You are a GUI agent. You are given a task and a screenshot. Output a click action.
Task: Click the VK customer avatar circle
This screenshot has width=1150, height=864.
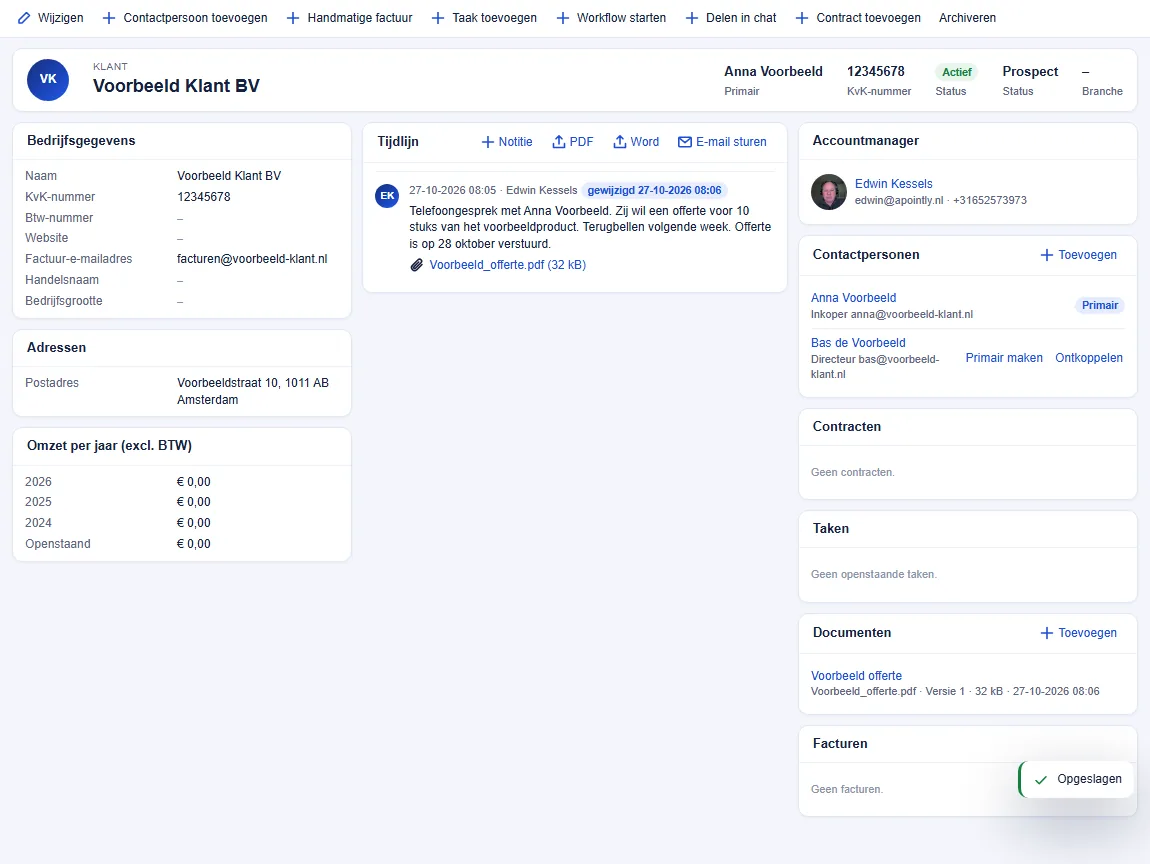pos(48,79)
